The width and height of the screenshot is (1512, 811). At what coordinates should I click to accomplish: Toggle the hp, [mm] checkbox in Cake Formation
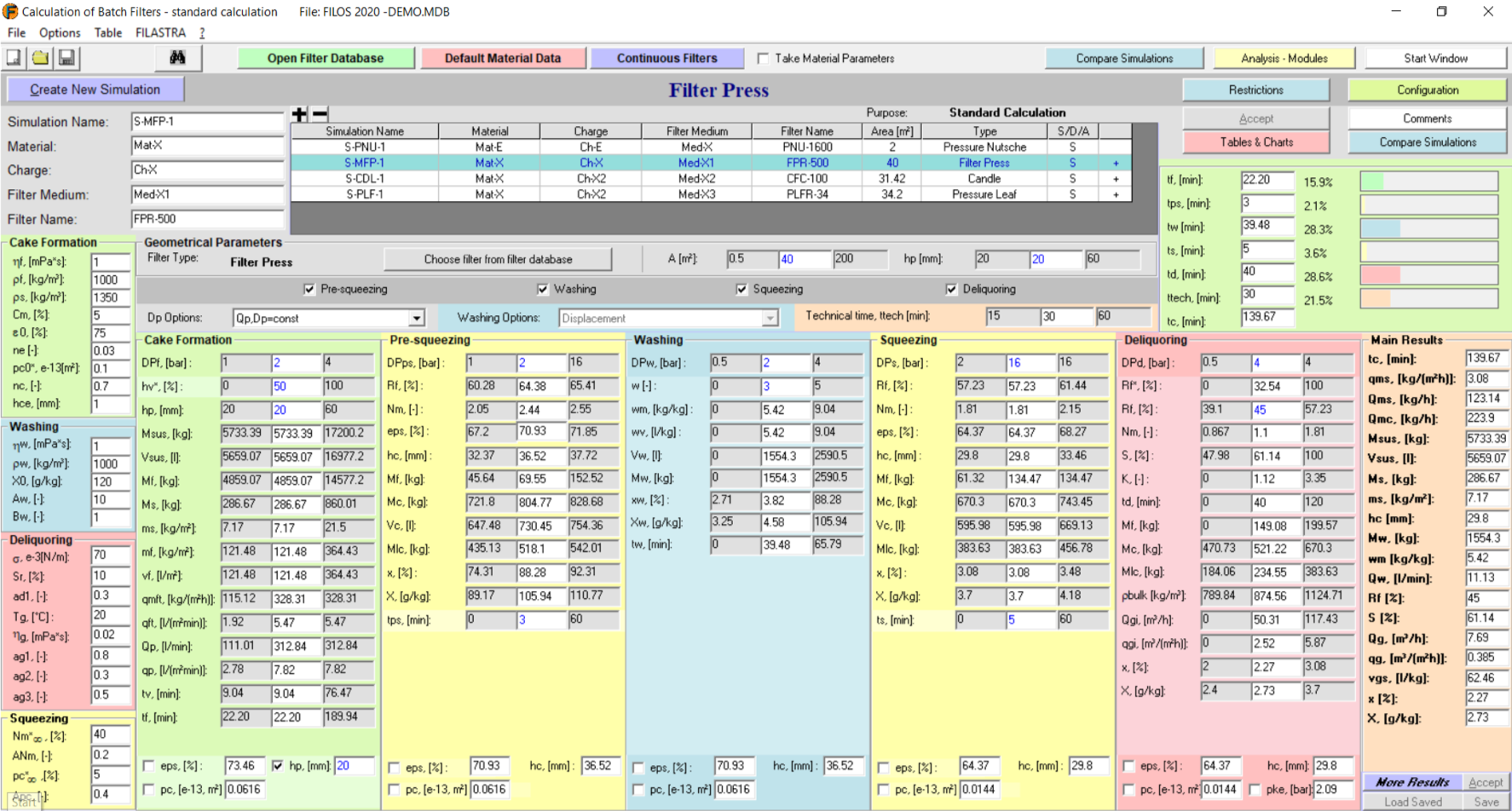pos(277,766)
